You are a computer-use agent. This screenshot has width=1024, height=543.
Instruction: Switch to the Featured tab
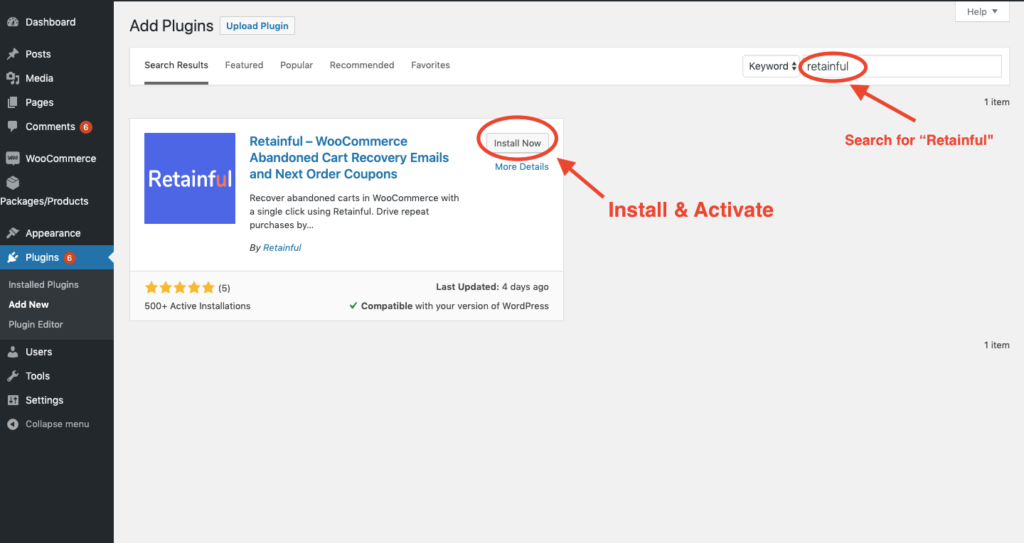coord(244,65)
